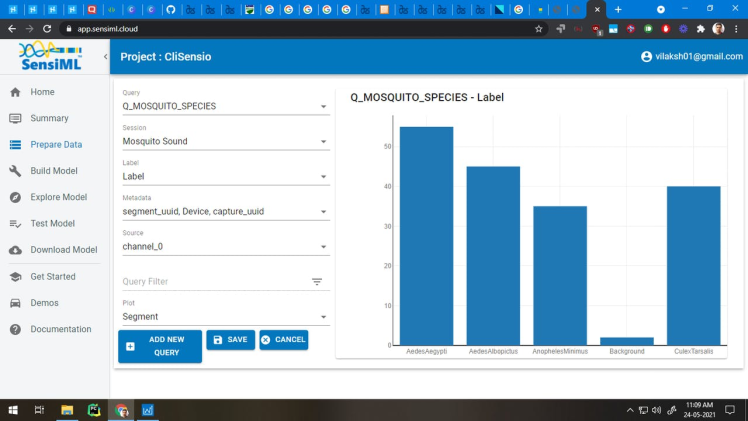Click the AedesAlbopictus bar in chart
This screenshot has height=421, width=748.
(x=493, y=256)
